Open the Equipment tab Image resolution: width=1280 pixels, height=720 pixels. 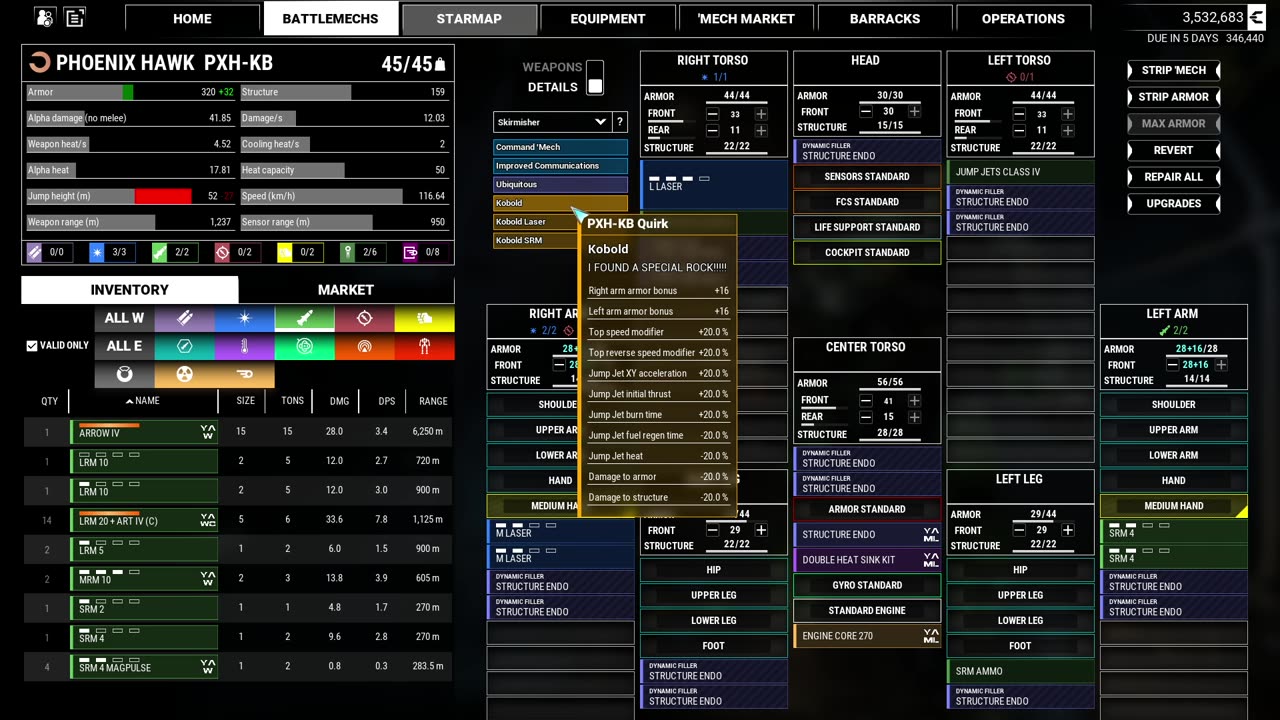(608, 18)
